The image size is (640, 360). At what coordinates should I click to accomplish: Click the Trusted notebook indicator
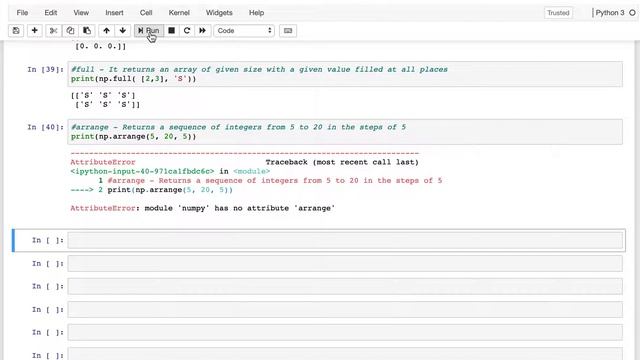click(558, 13)
